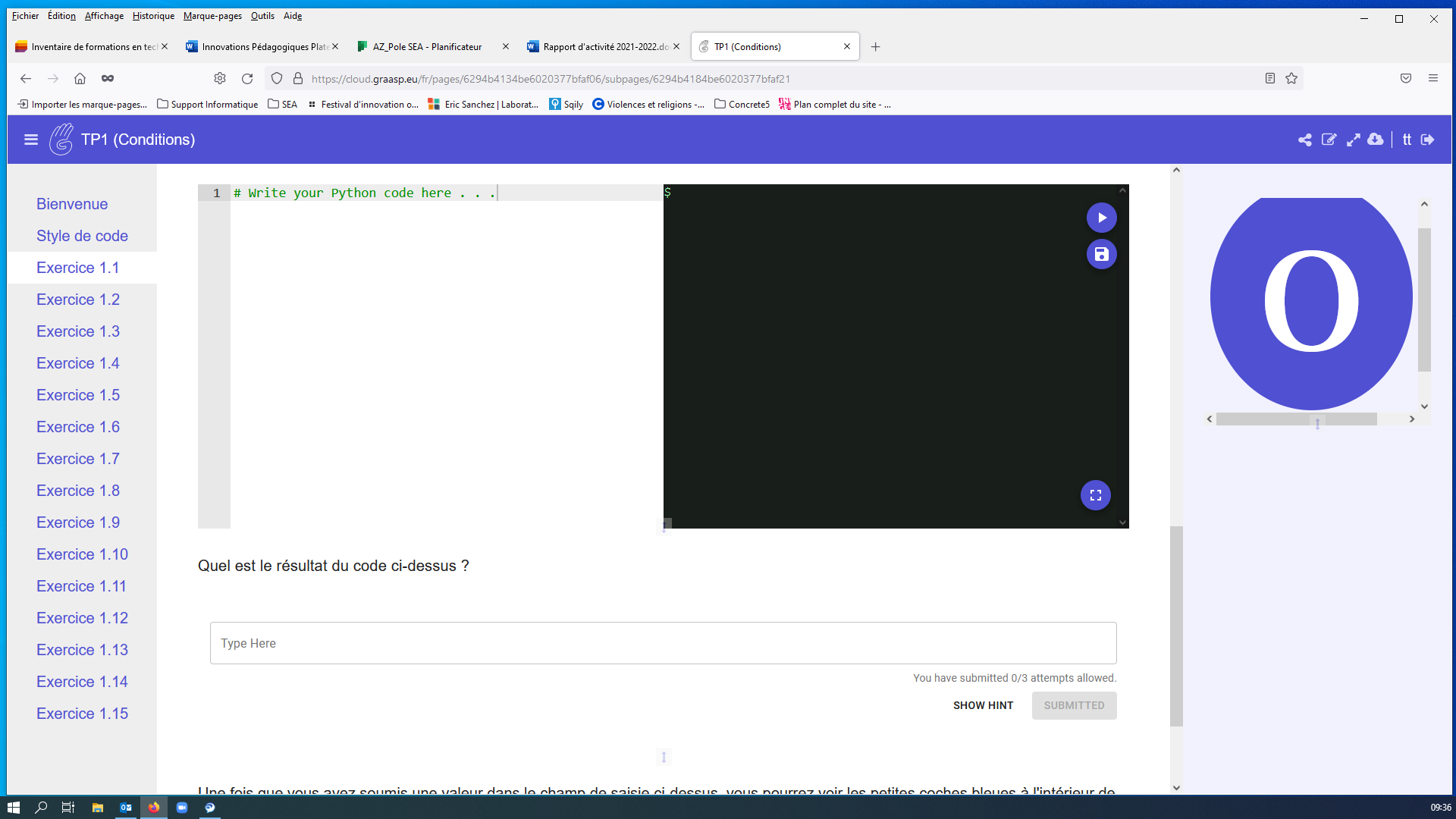1456x819 pixels.
Task: Click the cloud download icon
Action: point(1376,140)
